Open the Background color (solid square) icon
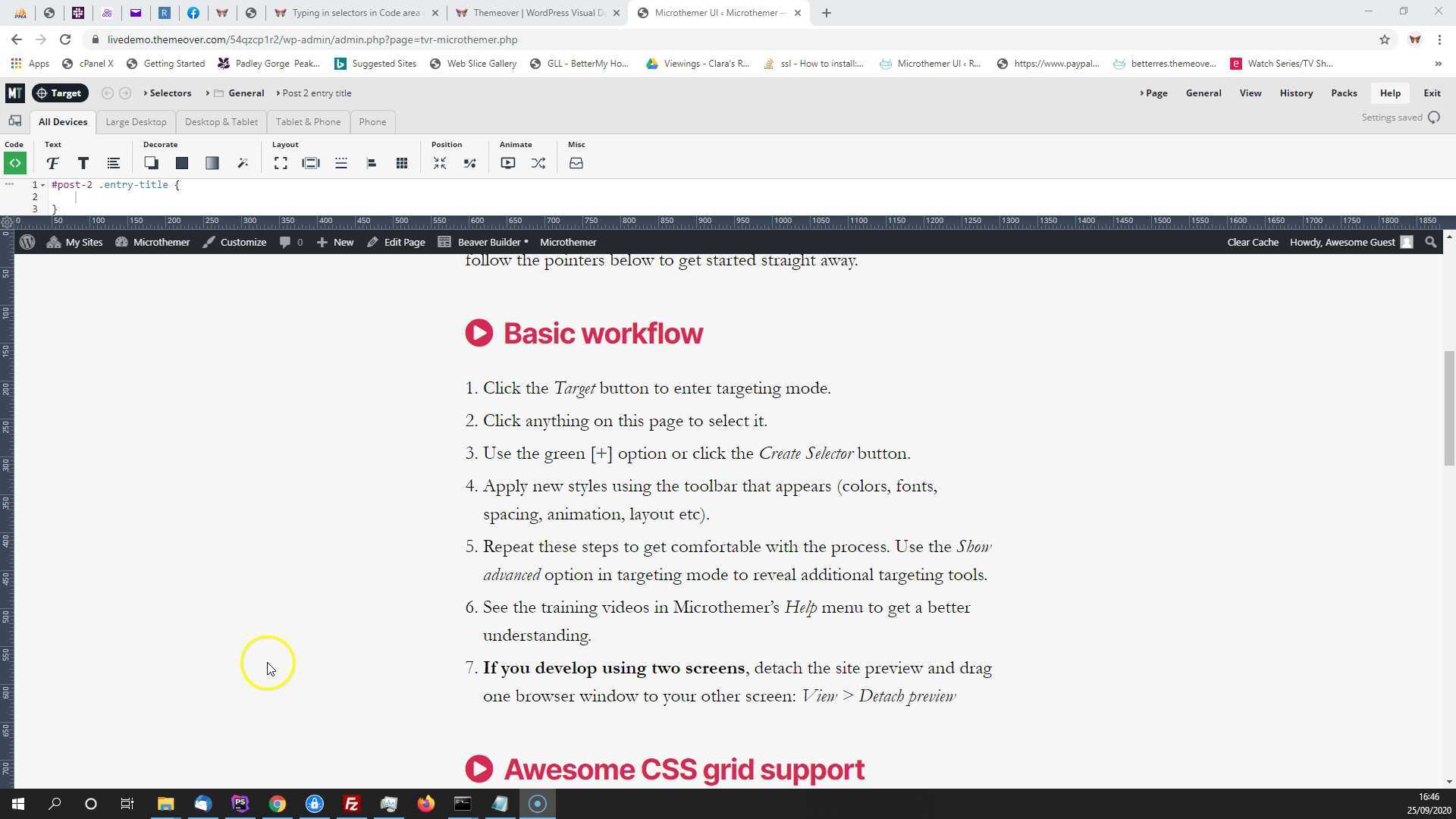1456x819 pixels. coord(181,163)
